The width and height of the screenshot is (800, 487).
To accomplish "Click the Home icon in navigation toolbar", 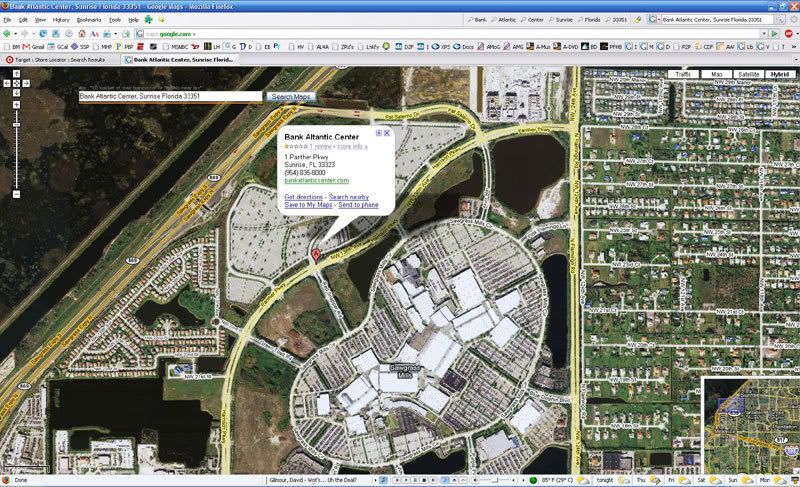I will coord(82,34).
